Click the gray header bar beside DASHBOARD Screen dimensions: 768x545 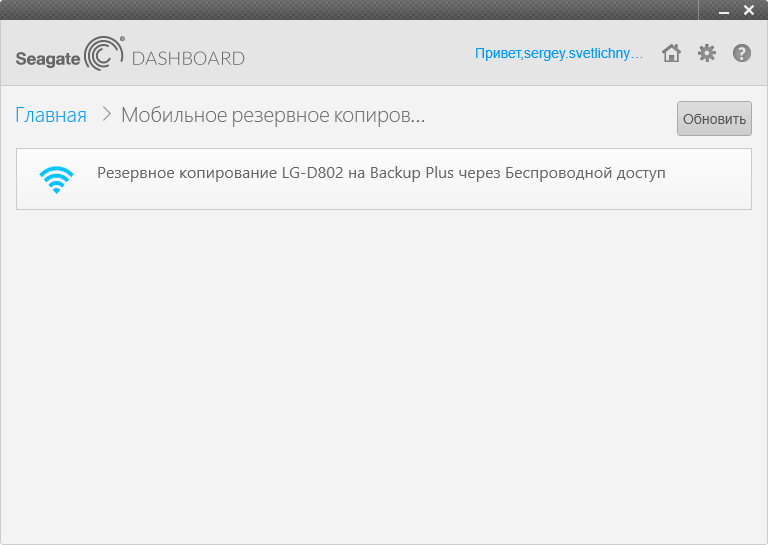pyautogui.click(x=358, y=53)
